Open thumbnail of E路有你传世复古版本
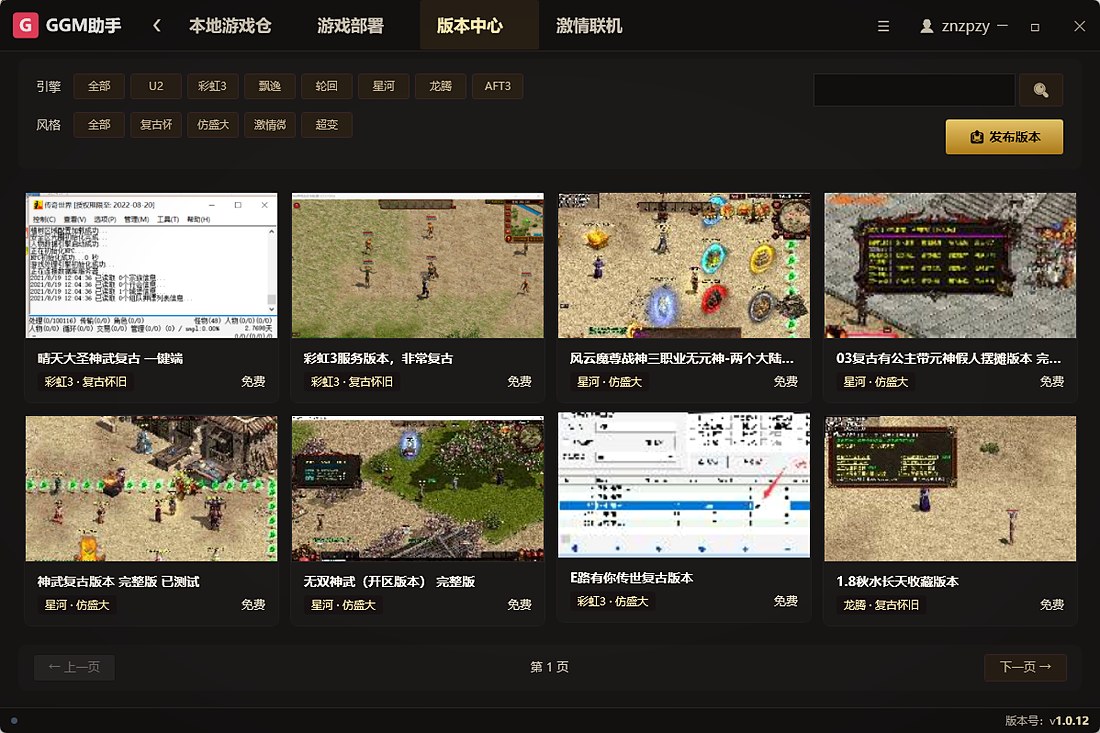This screenshot has height=733, width=1100. pos(684,485)
